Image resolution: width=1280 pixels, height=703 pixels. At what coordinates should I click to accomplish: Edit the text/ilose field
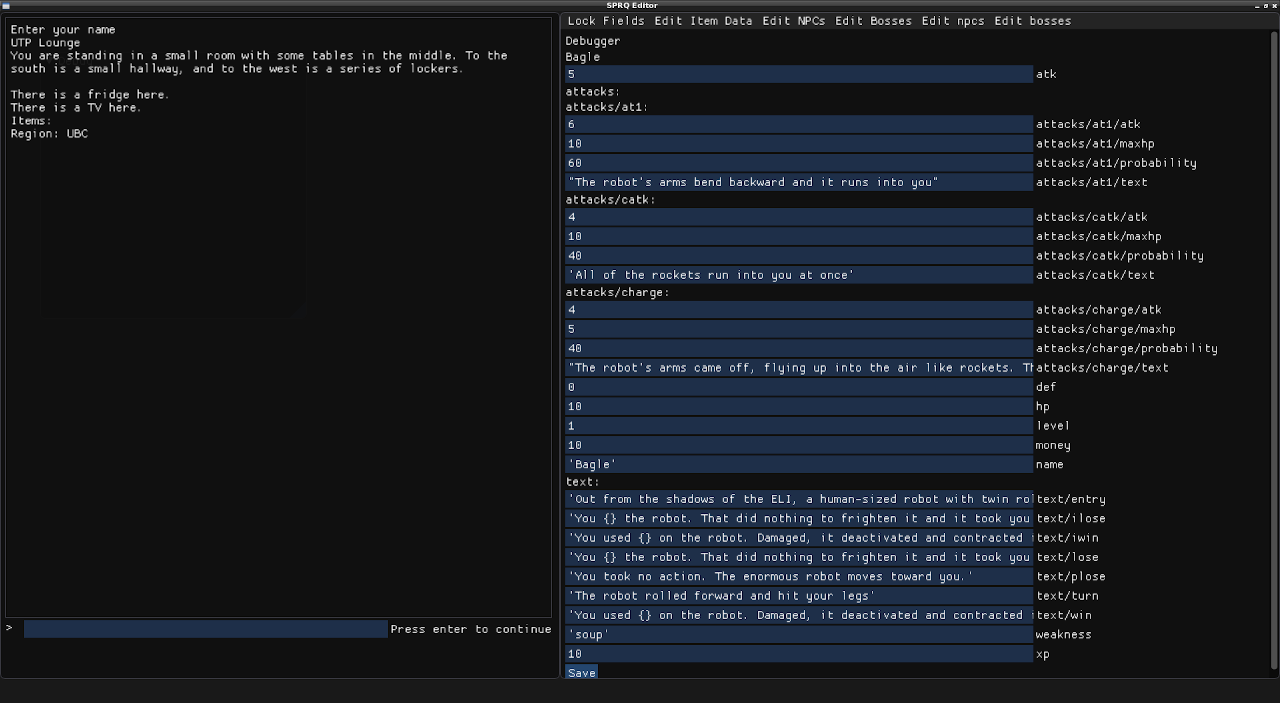(x=798, y=519)
